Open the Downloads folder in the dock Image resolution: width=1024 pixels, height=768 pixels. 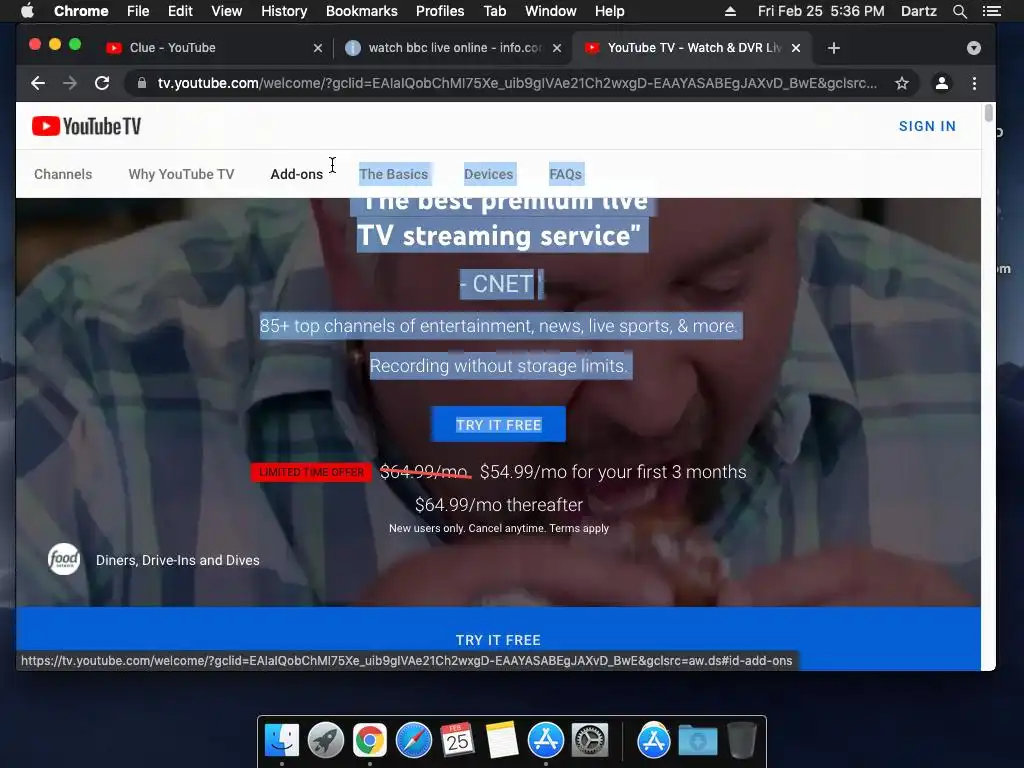coord(697,741)
